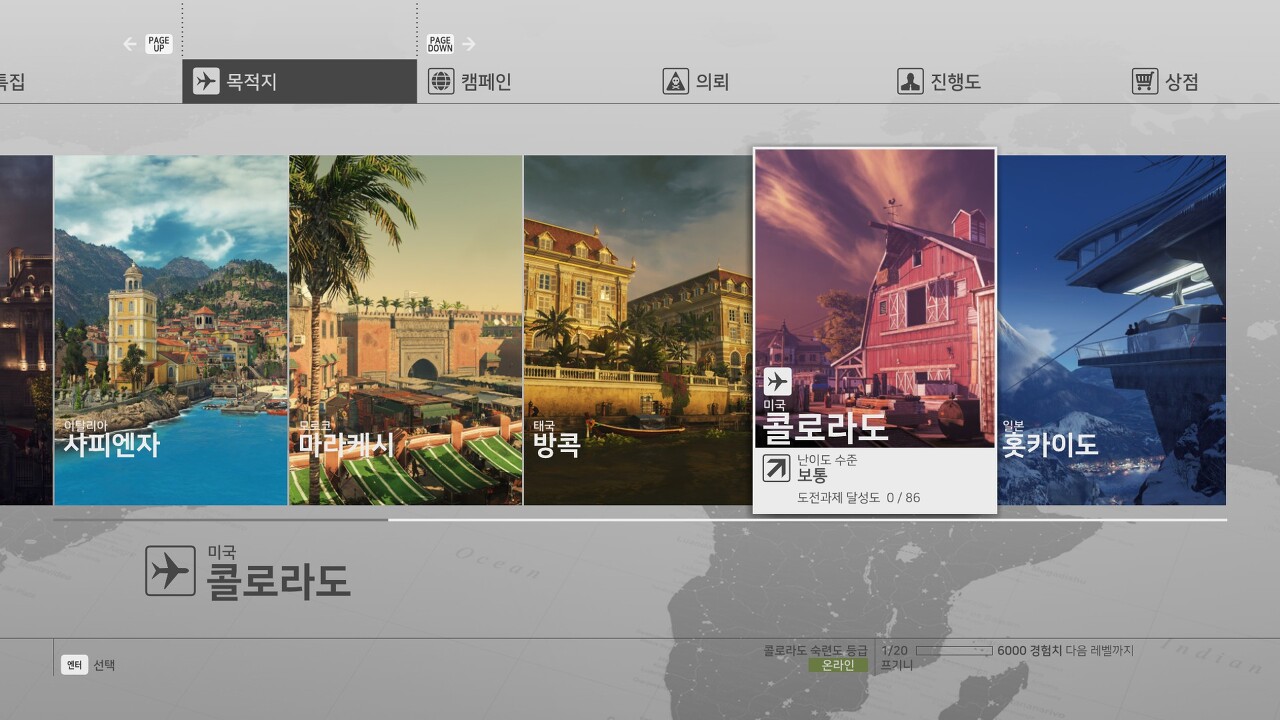Click the large airplane icon beside 미국 콜로라도

(x=170, y=571)
